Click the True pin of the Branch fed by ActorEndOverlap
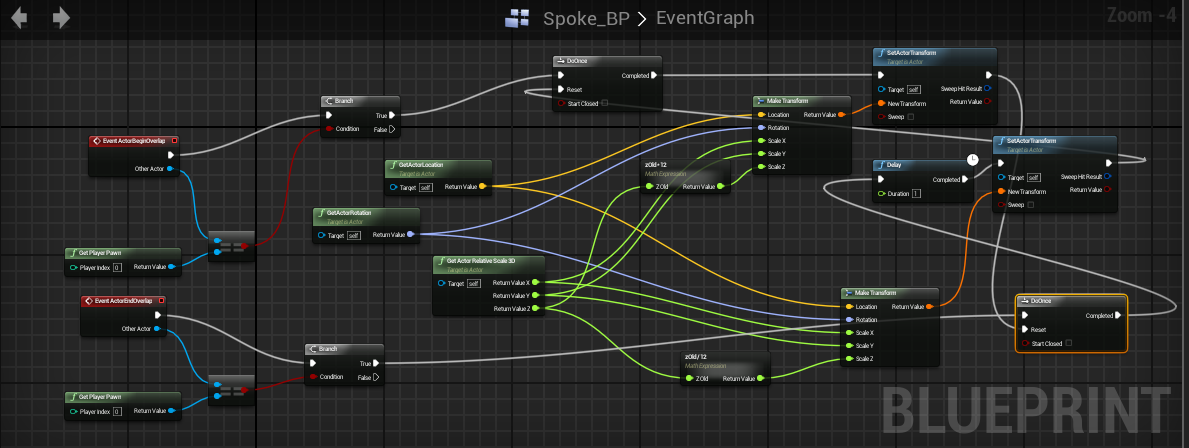This screenshot has height=448, width=1189. pyautogui.click(x=376, y=363)
